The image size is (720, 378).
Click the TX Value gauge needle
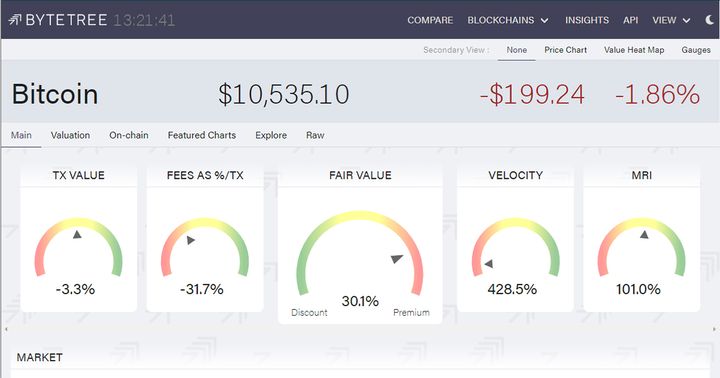77,235
